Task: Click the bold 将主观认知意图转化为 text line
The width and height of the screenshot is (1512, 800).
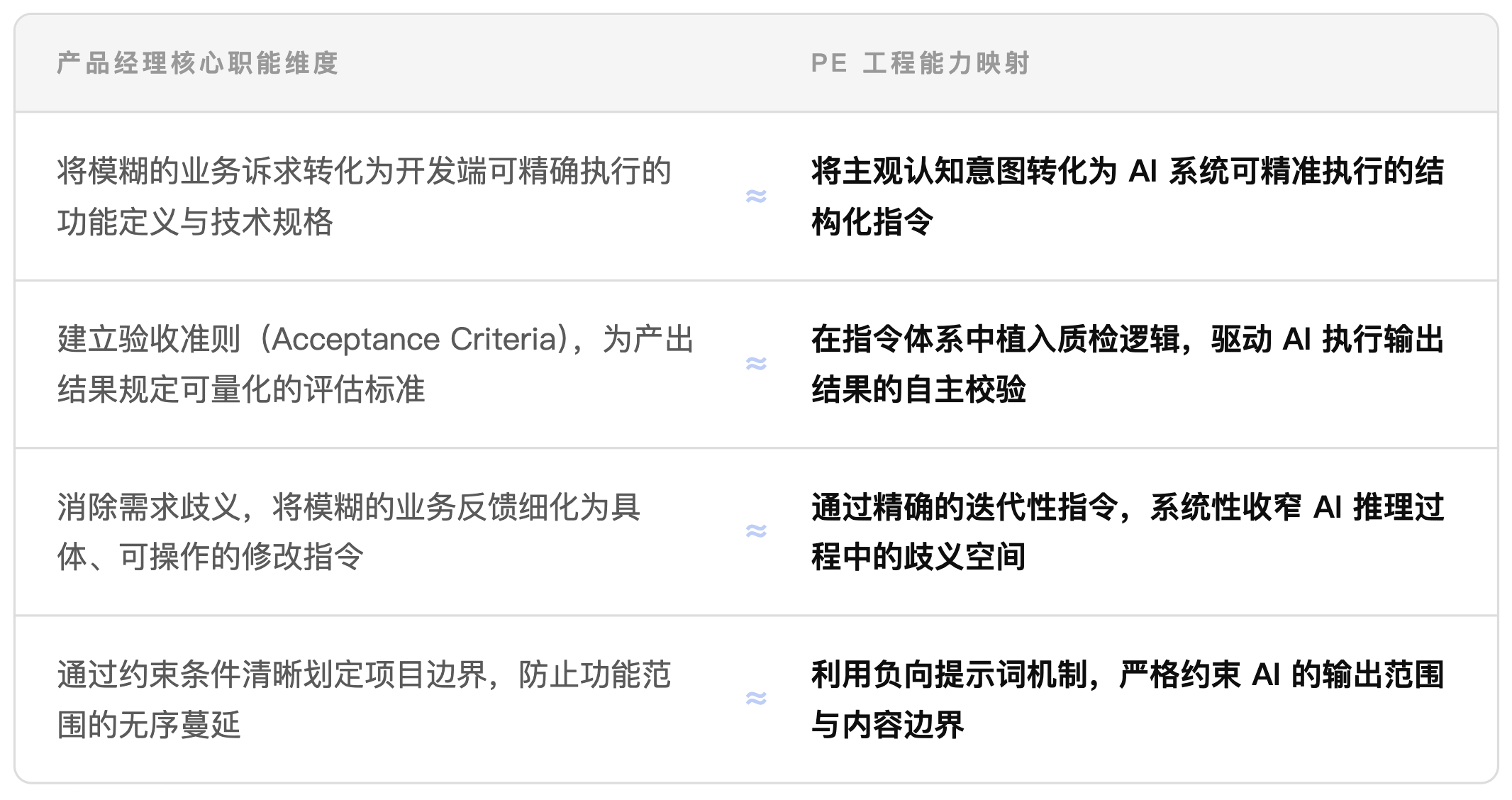Action: (x=1127, y=171)
